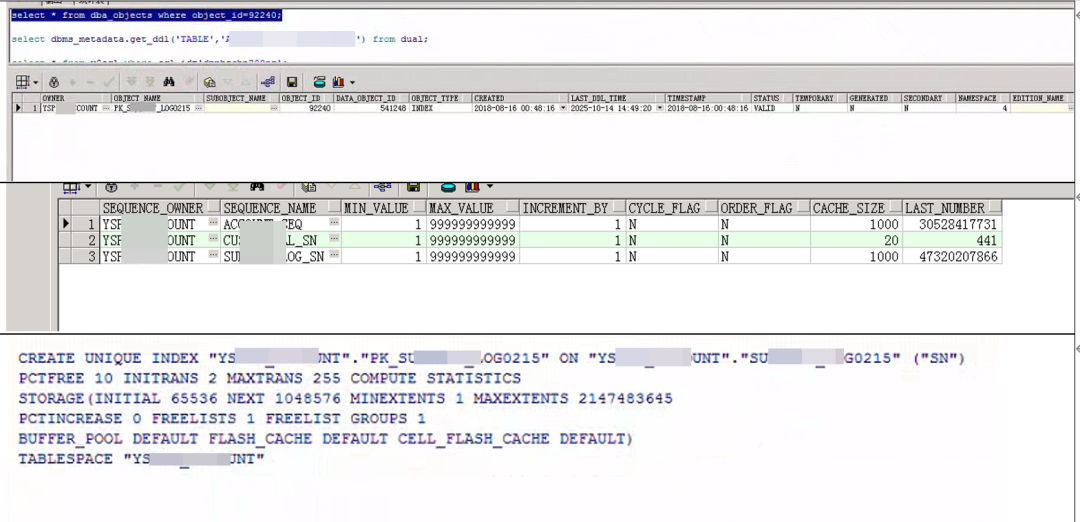Screen dimensions: 1080x522
Task: Select the STATUS cell showing VALID
Action: [x=771, y=109]
